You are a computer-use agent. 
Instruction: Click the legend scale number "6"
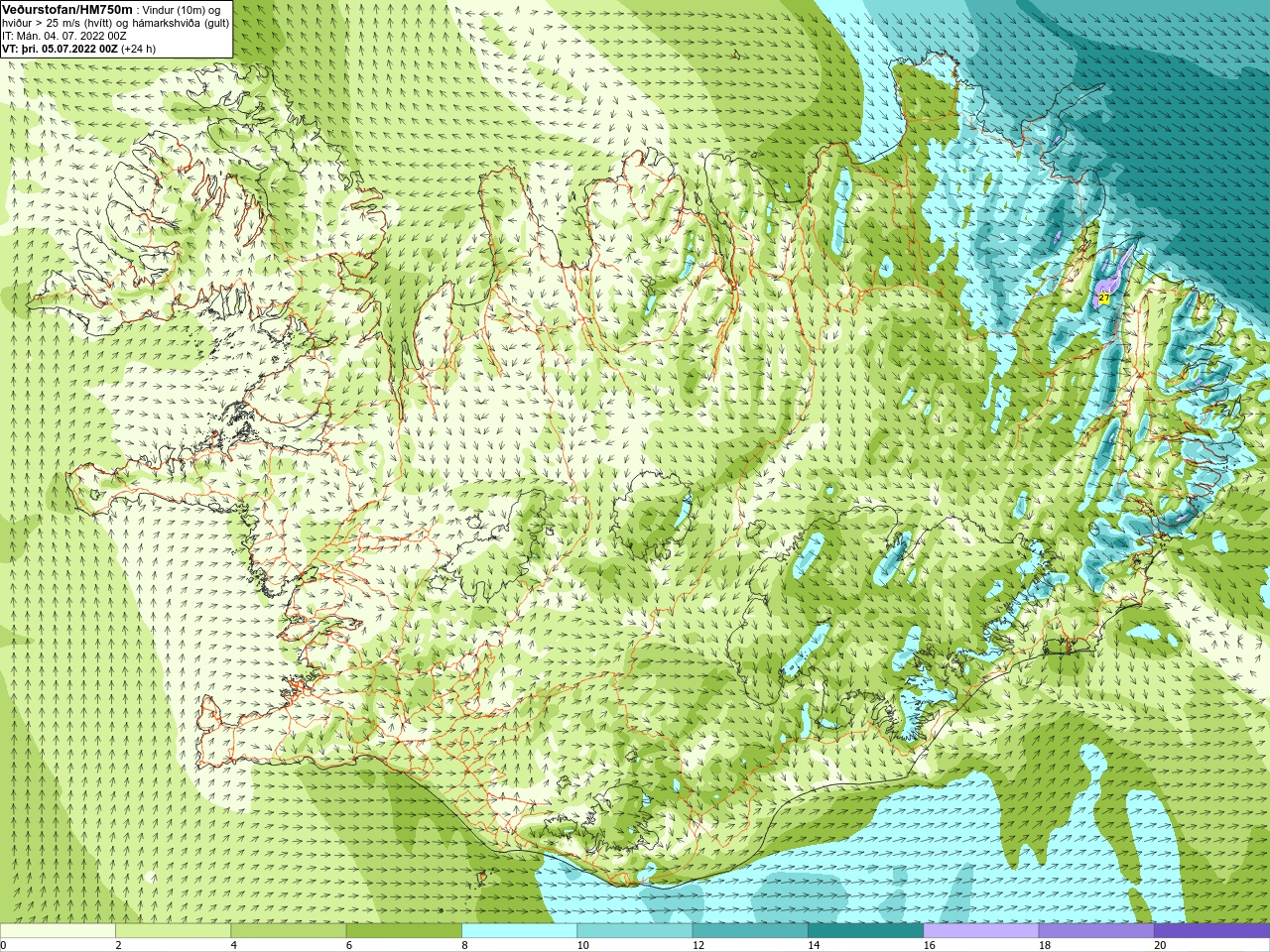pyautogui.click(x=348, y=945)
